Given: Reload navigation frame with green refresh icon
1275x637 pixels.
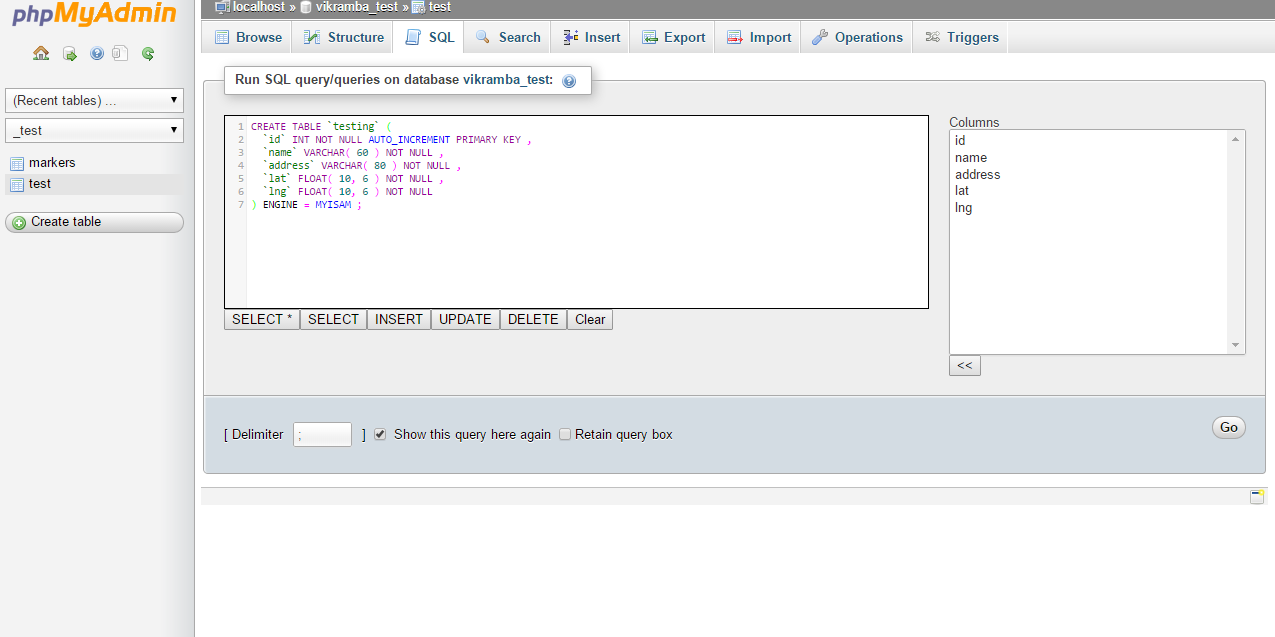Looking at the screenshot, I should pyautogui.click(x=148, y=54).
